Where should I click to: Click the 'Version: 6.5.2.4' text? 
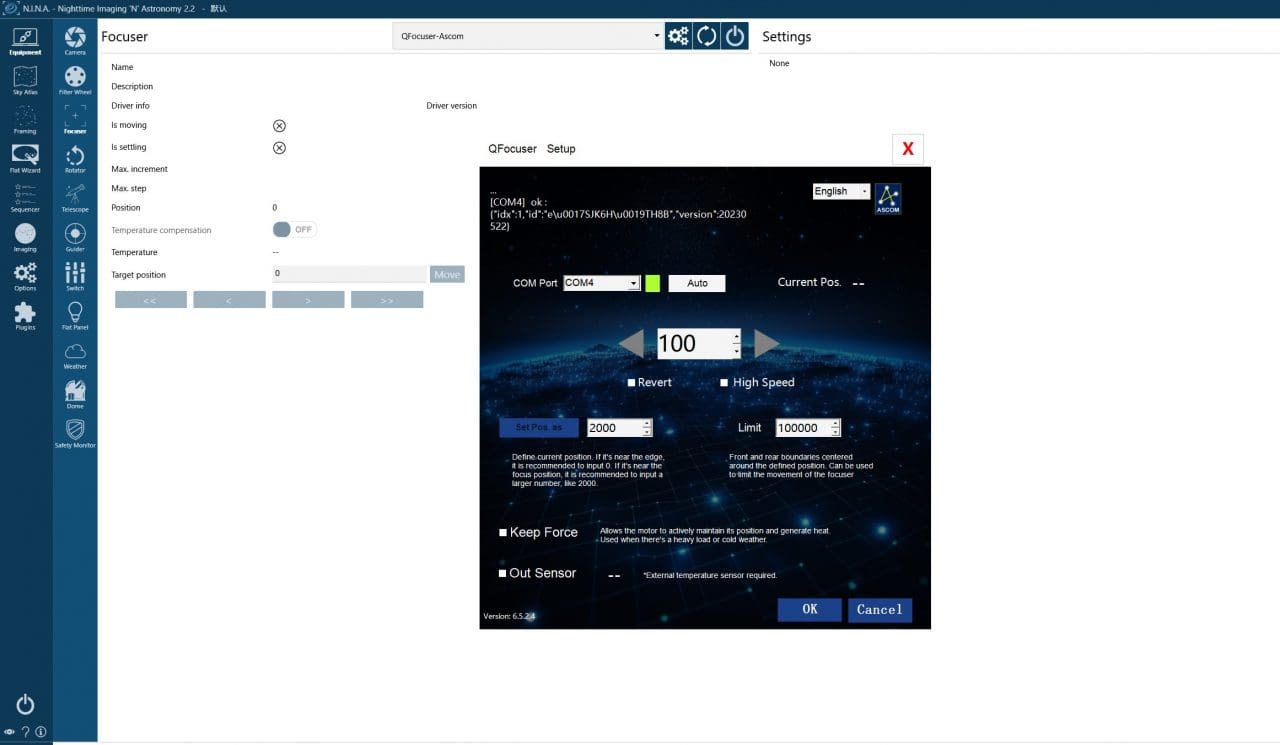[510, 616]
